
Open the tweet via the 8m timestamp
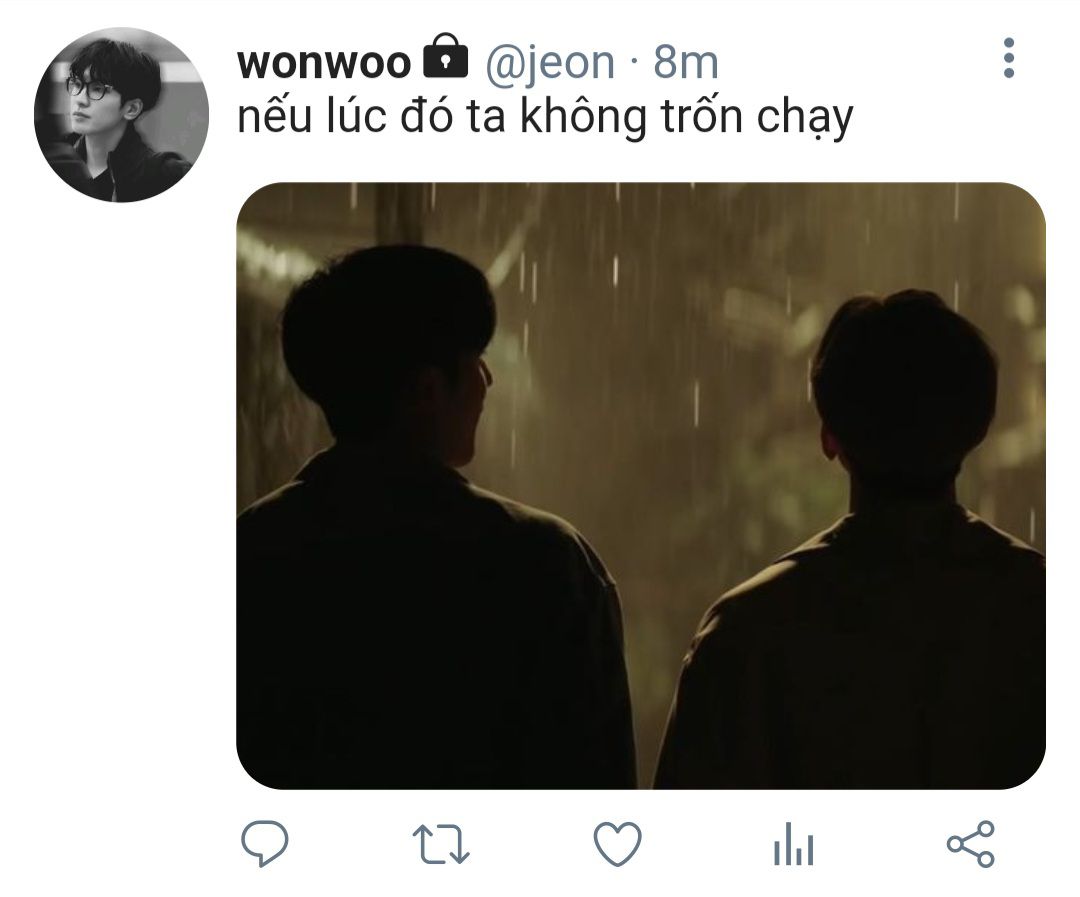(x=685, y=63)
